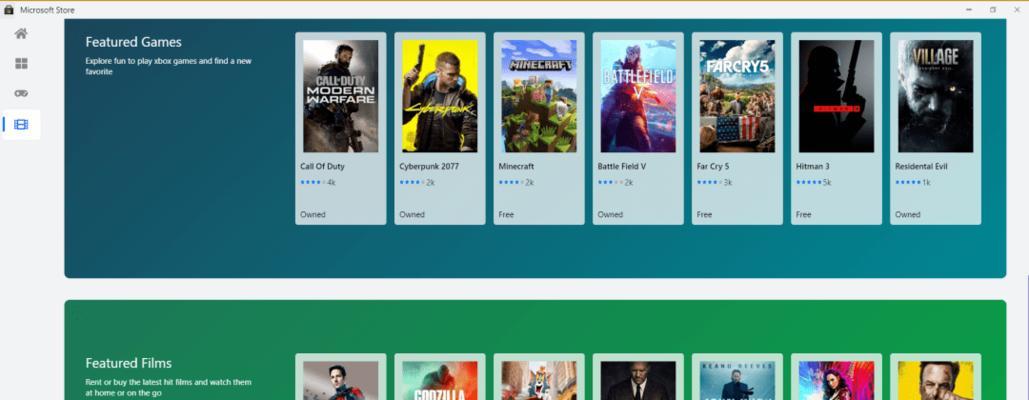1029x400 pixels.
Task: Open the Keanu Reeves film poster
Action: [737, 380]
